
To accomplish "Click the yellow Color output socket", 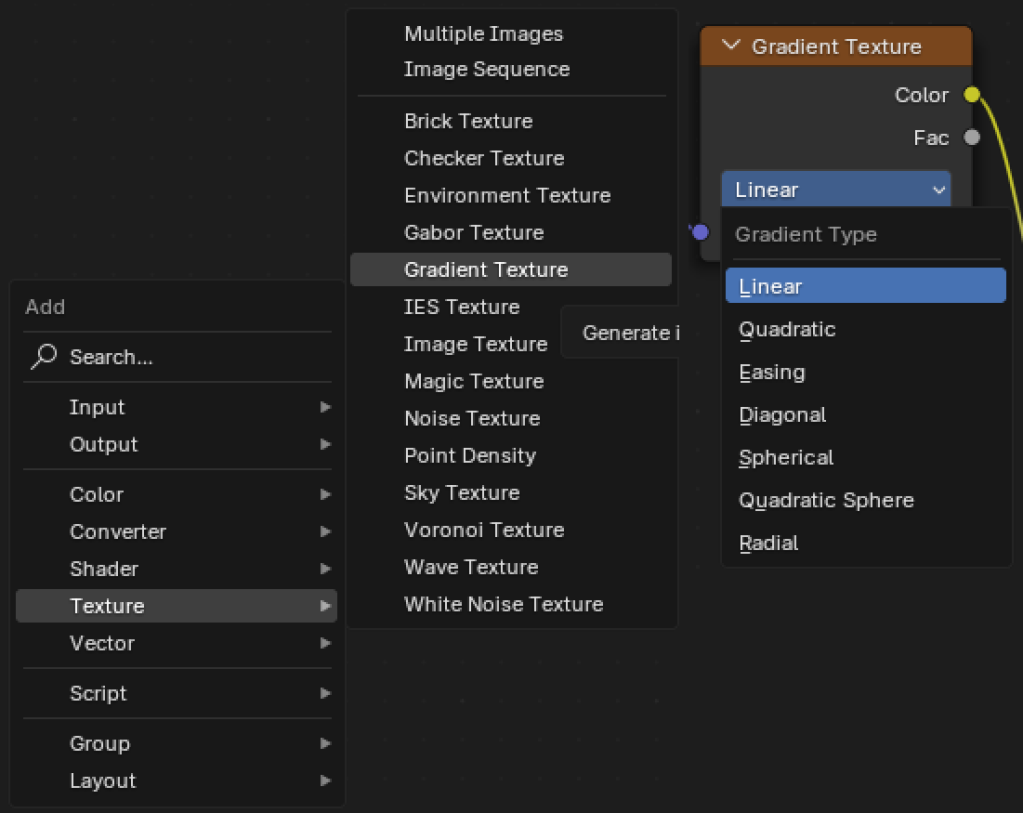I will pos(971,95).
